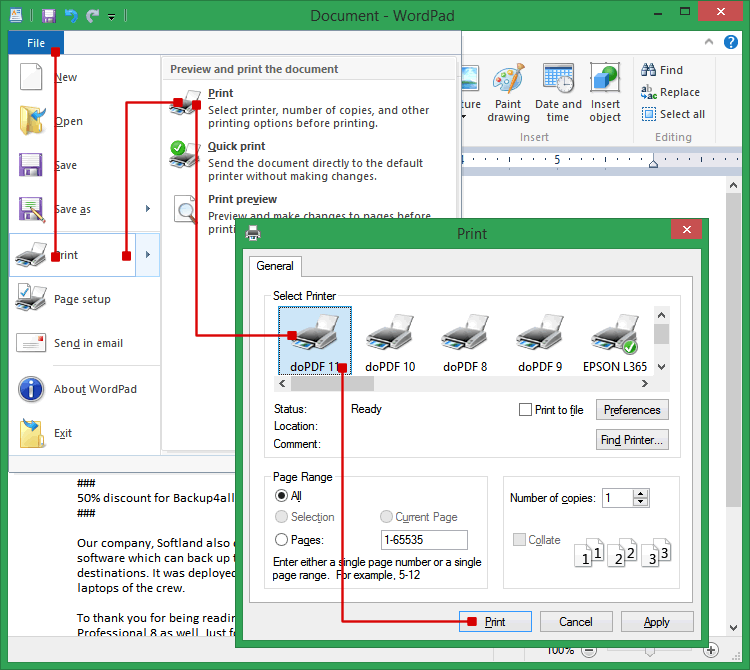Click the Select all icon
The width and height of the screenshot is (750, 670).
(x=649, y=114)
